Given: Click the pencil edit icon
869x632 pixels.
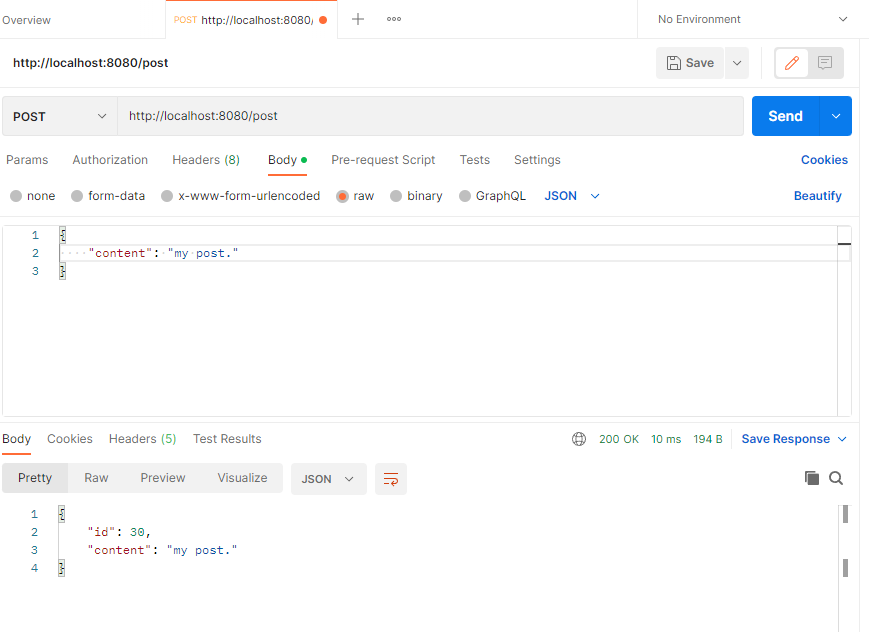Looking at the screenshot, I should 791,63.
